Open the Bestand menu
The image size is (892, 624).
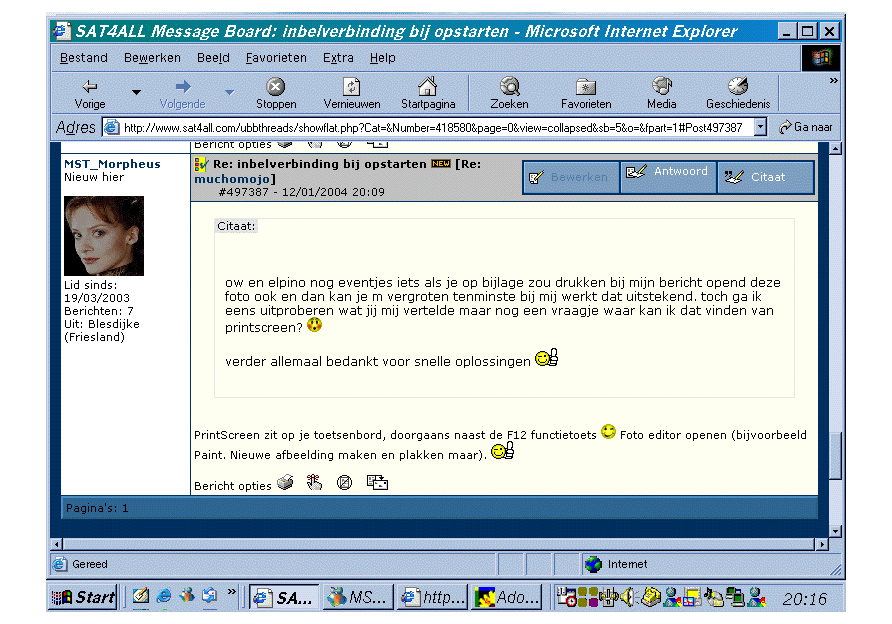pos(84,58)
